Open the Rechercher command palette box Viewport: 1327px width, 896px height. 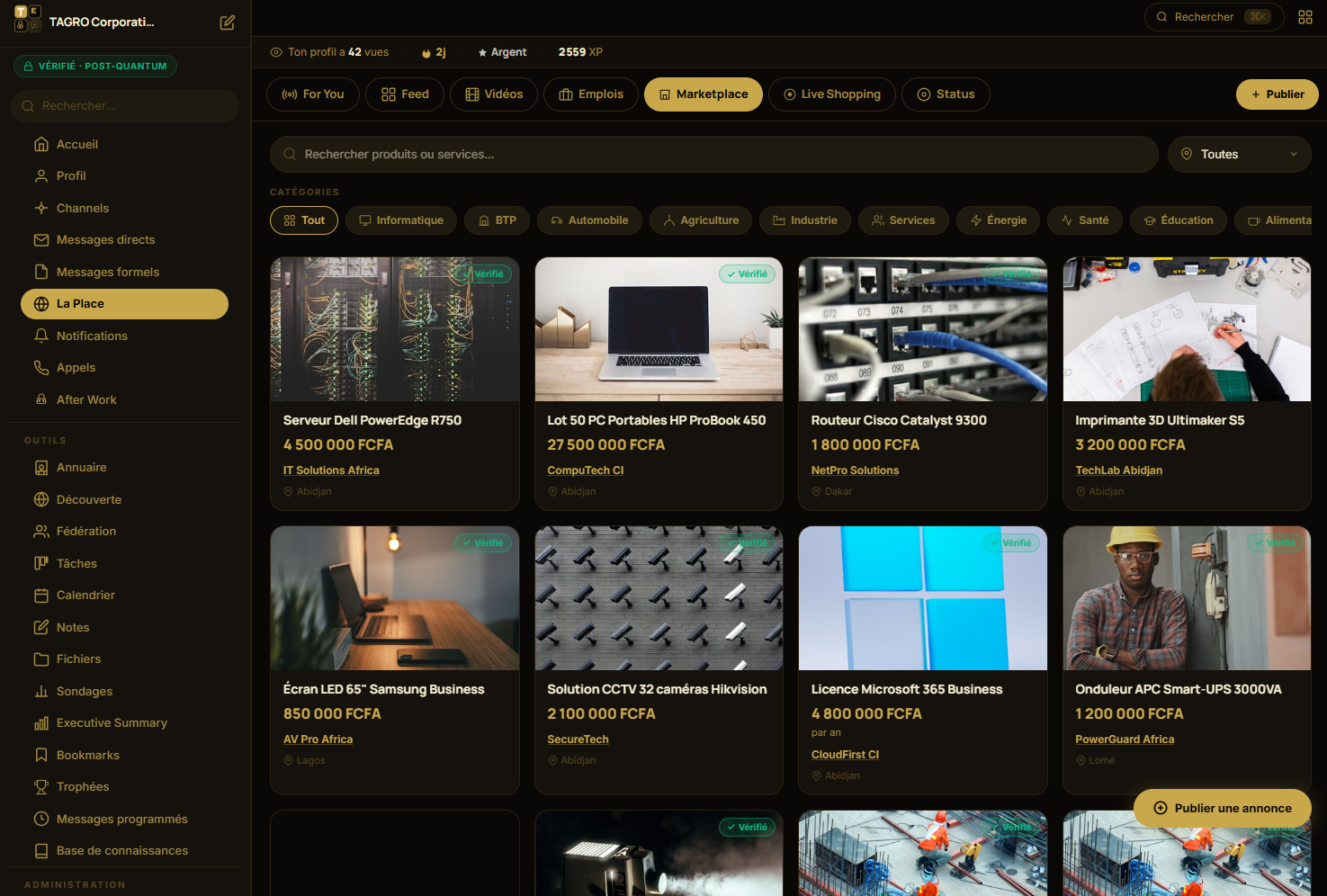[x=1214, y=17]
